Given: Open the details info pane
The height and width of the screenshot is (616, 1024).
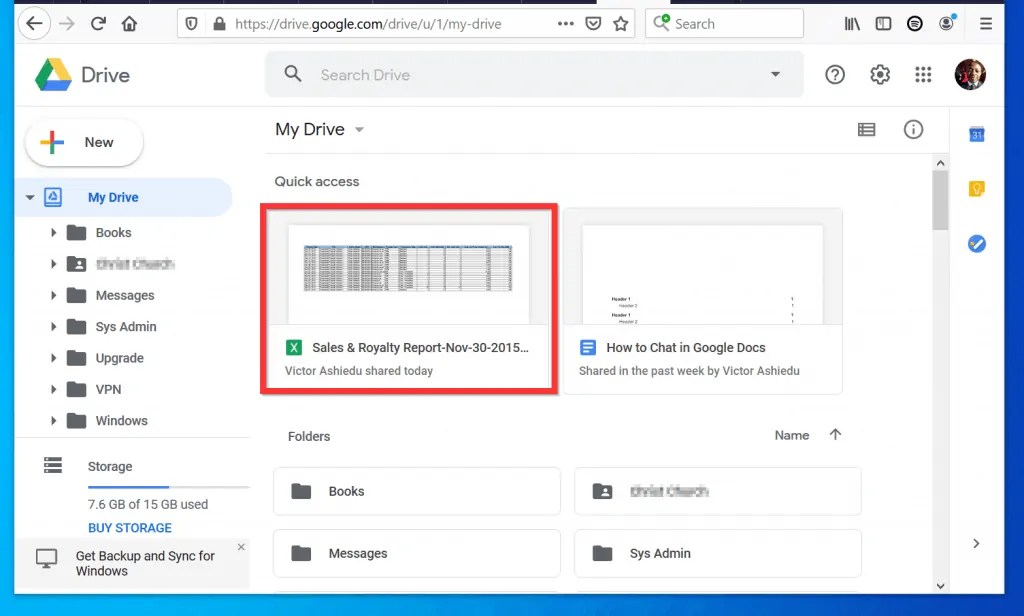Looking at the screenshot, I should 913,129.
